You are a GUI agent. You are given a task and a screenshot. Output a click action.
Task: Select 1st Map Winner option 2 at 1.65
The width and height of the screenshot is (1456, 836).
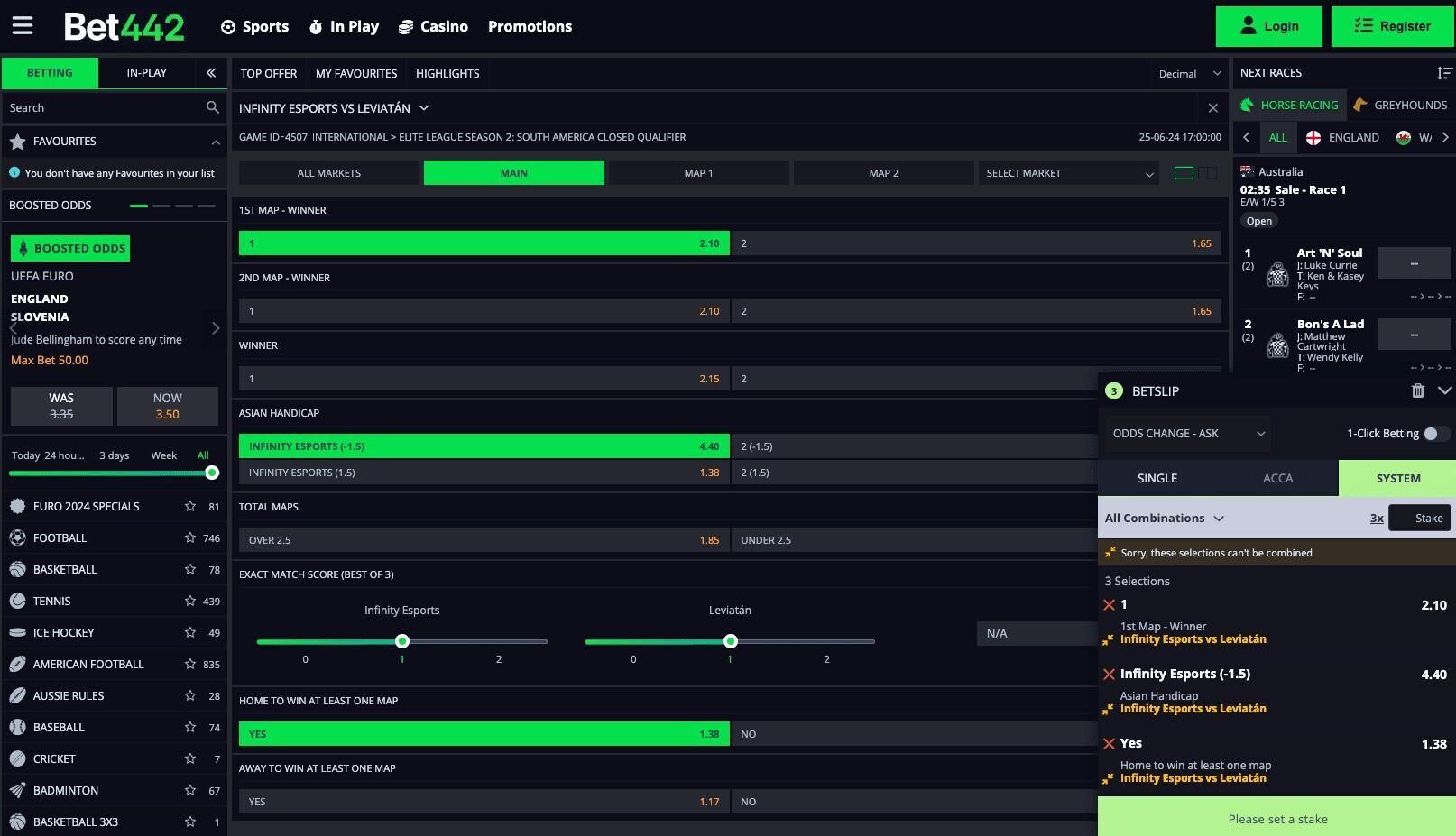(976, 243)
